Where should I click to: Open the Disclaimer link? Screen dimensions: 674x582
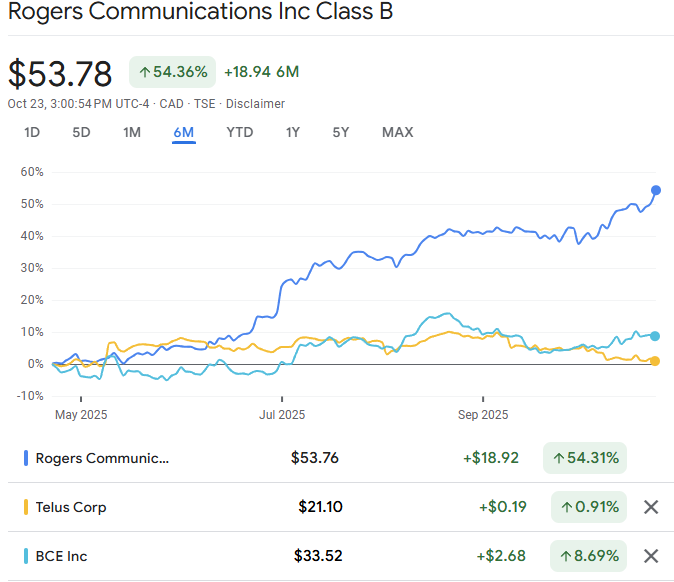pyautogui.click(x=255, y=104)
